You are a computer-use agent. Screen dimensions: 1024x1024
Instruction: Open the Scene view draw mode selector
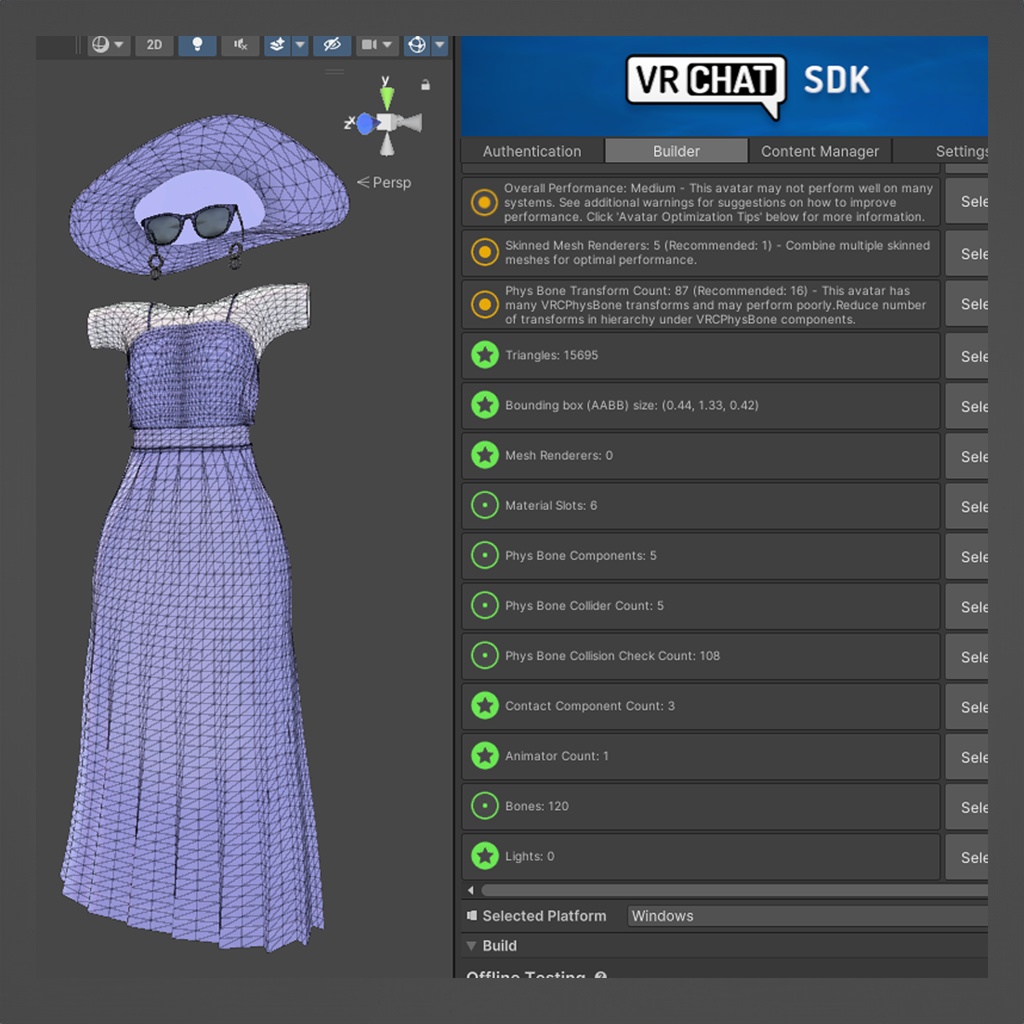tap(107, 45)
